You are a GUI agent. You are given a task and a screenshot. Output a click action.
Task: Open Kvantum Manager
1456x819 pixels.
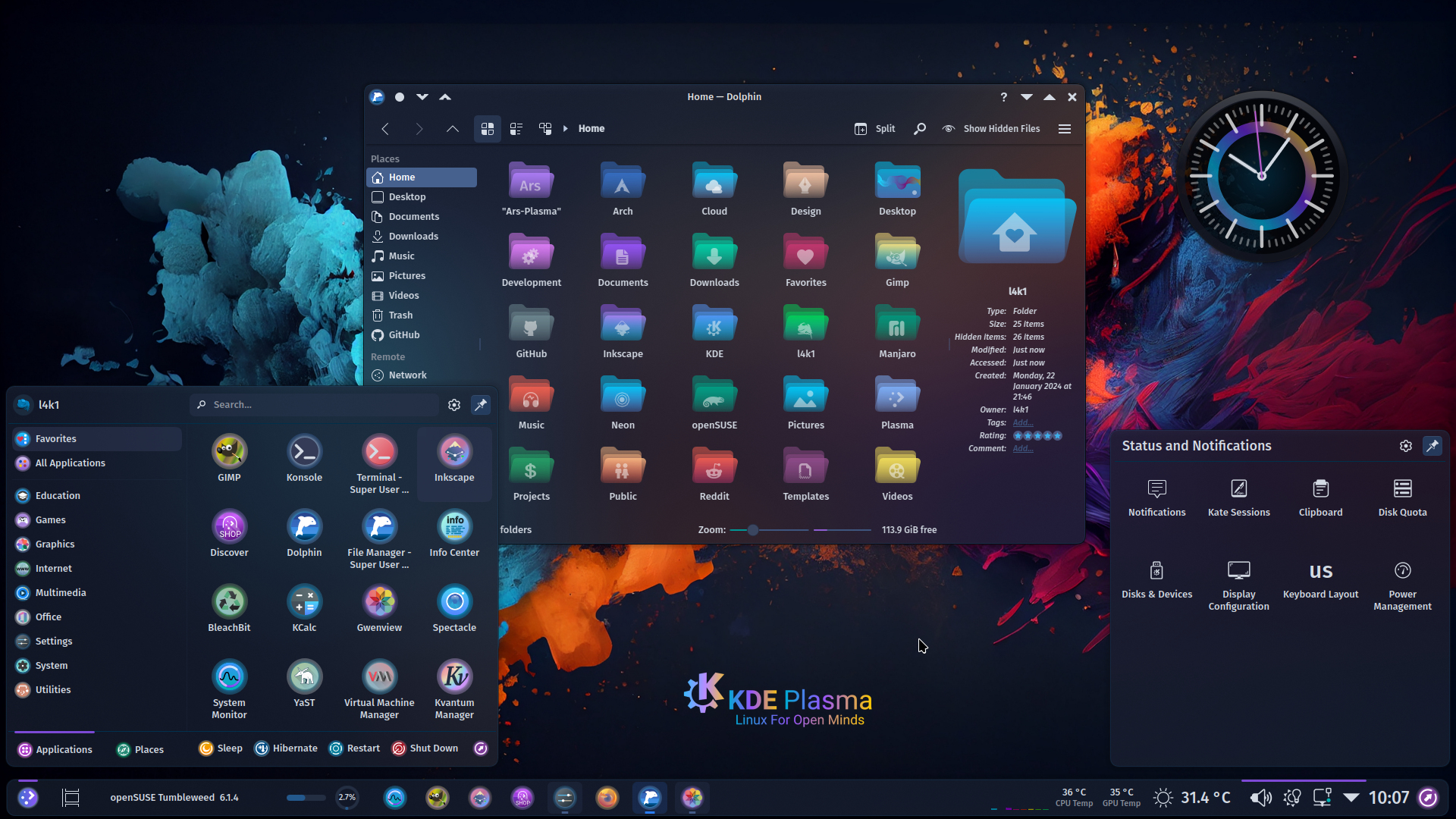[x=454, y=677]
